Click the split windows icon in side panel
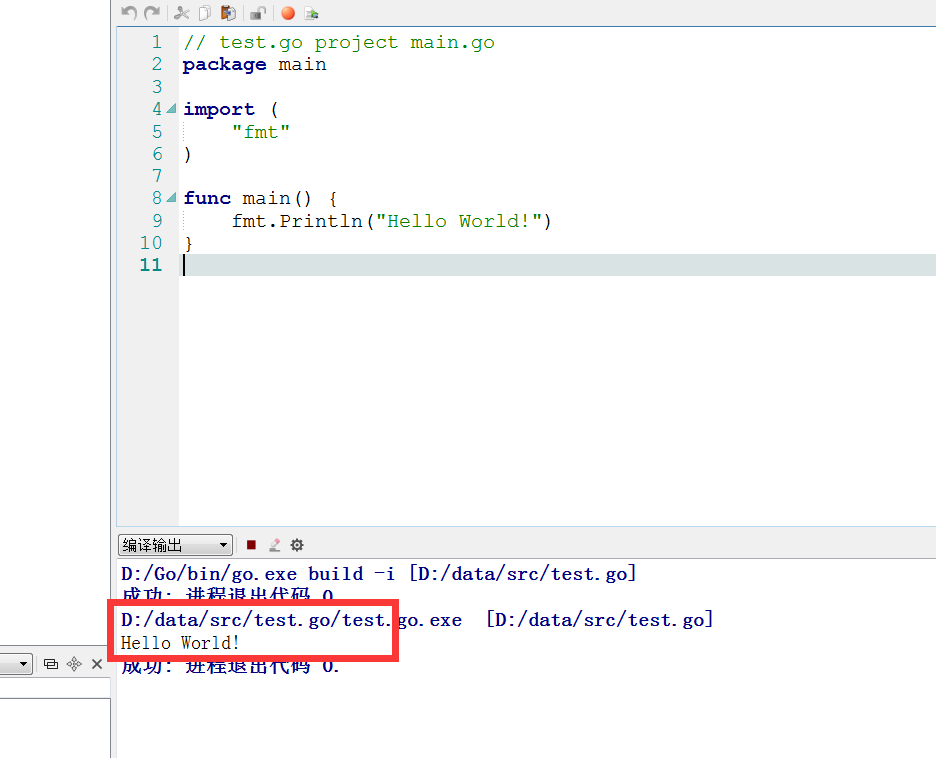Viewport: 936px width, 758px height. point(51,664)
